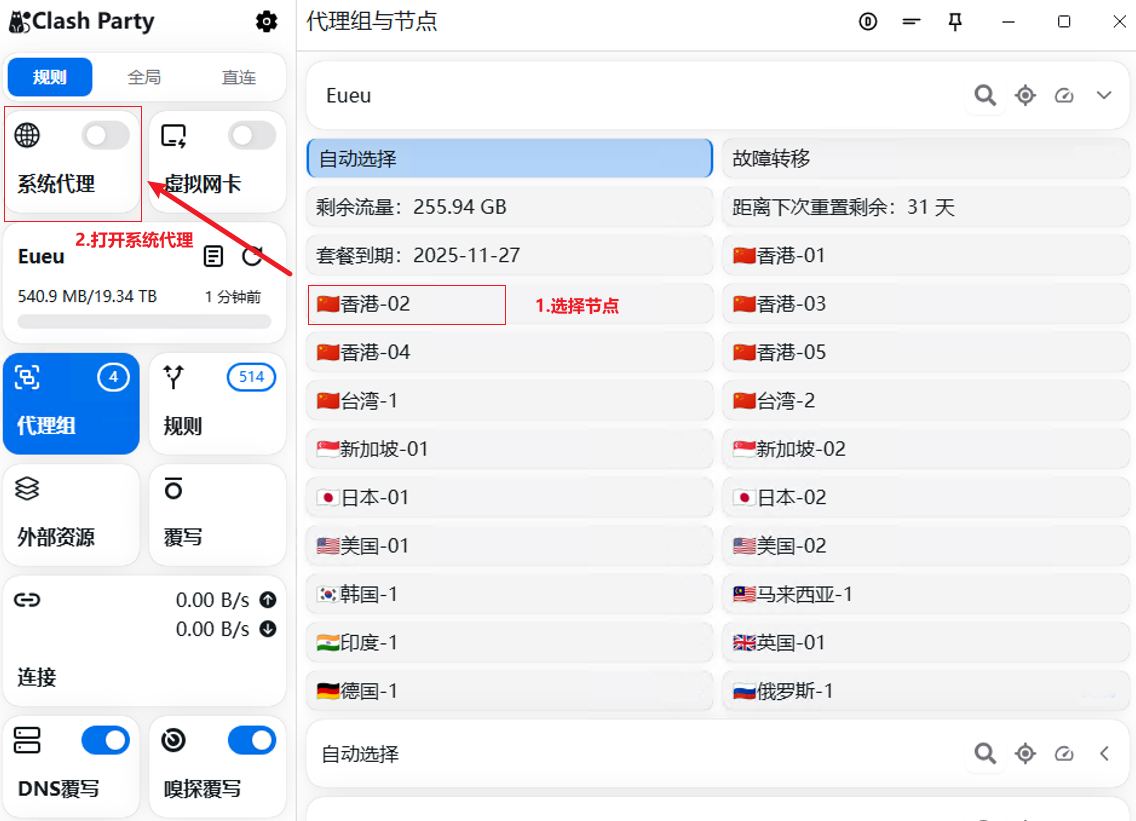The image size is (1136, 821).
Task: Click search icon in 自动选择 group
Action: click(985, 753)
